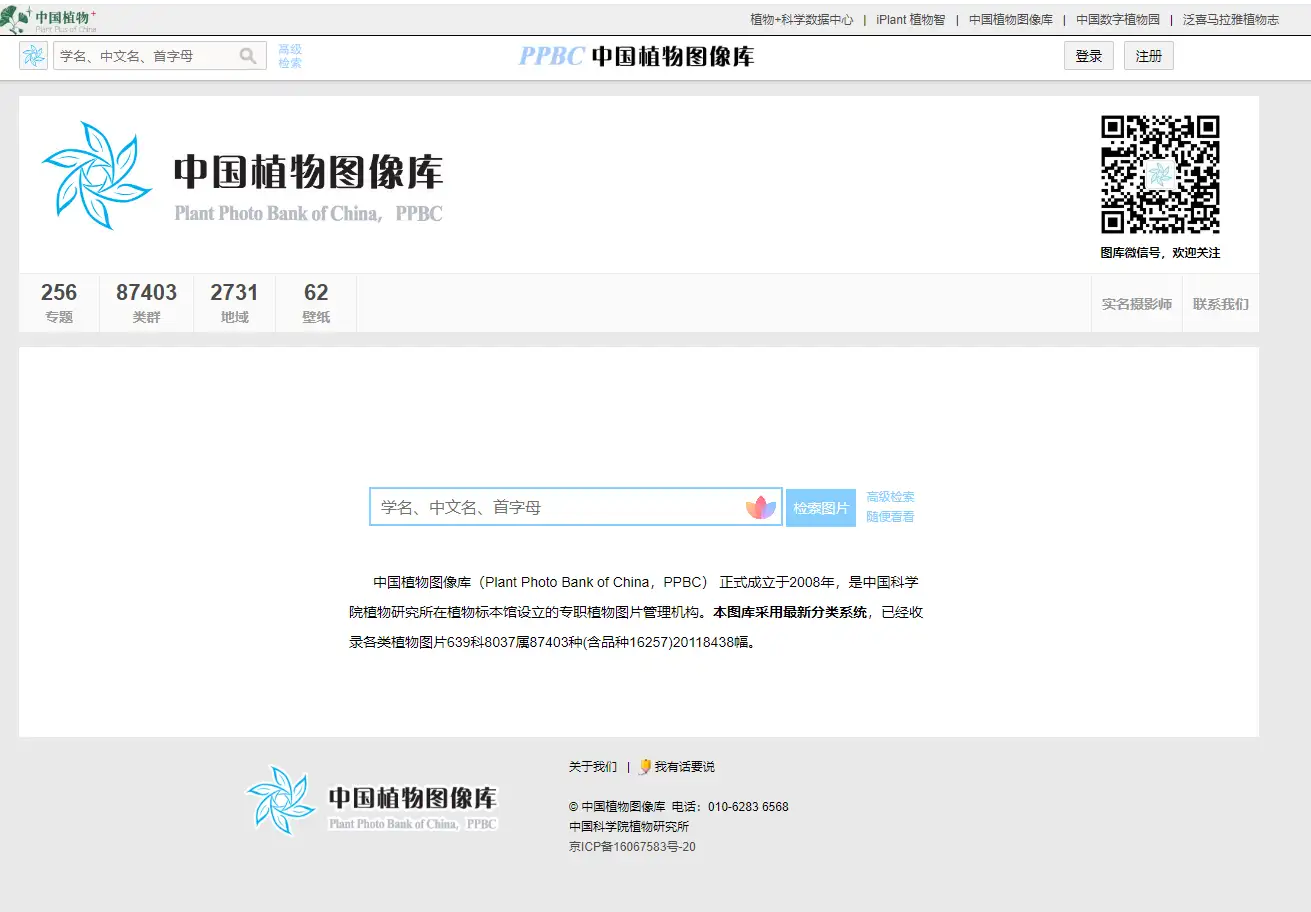Click the large blue pinwheel banner logo

[97, 175]
